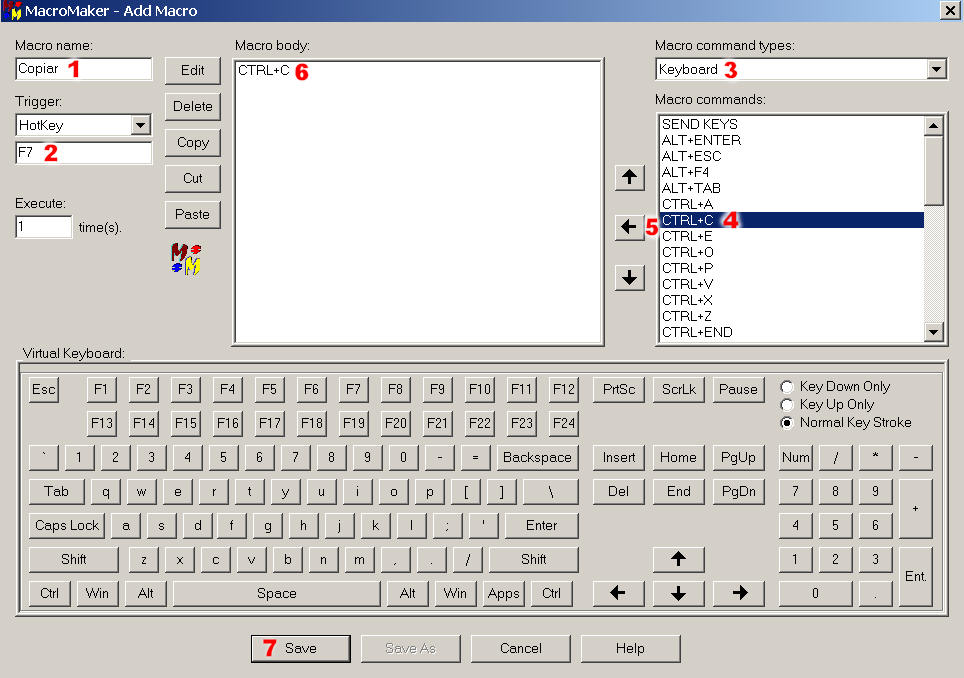The image size is (964, 678).
Task: Expand the Macro command types dropdown
Action: point(936,69)
